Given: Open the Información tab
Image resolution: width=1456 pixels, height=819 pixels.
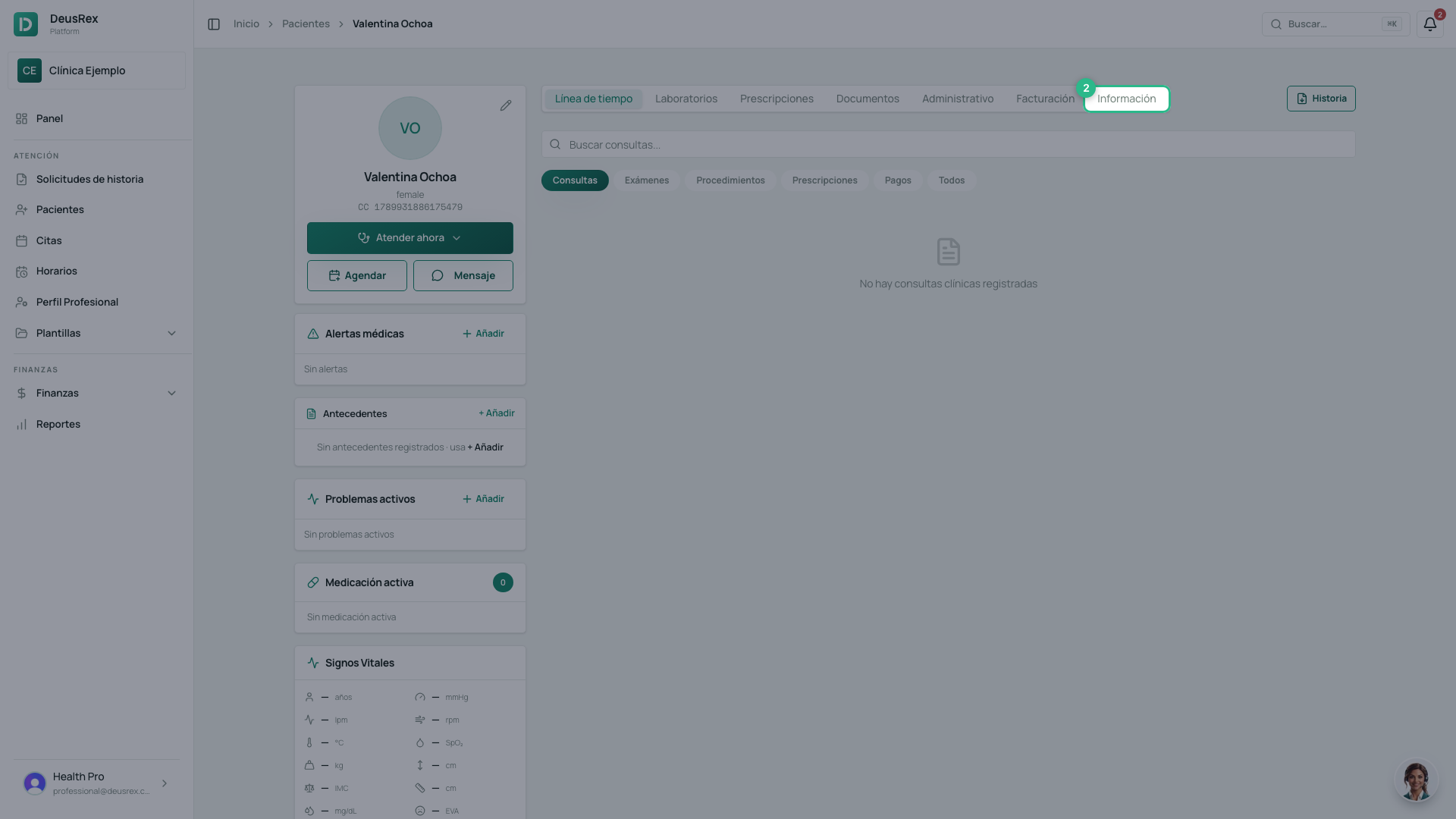Looking at the screenshot, I should 1127,99.
